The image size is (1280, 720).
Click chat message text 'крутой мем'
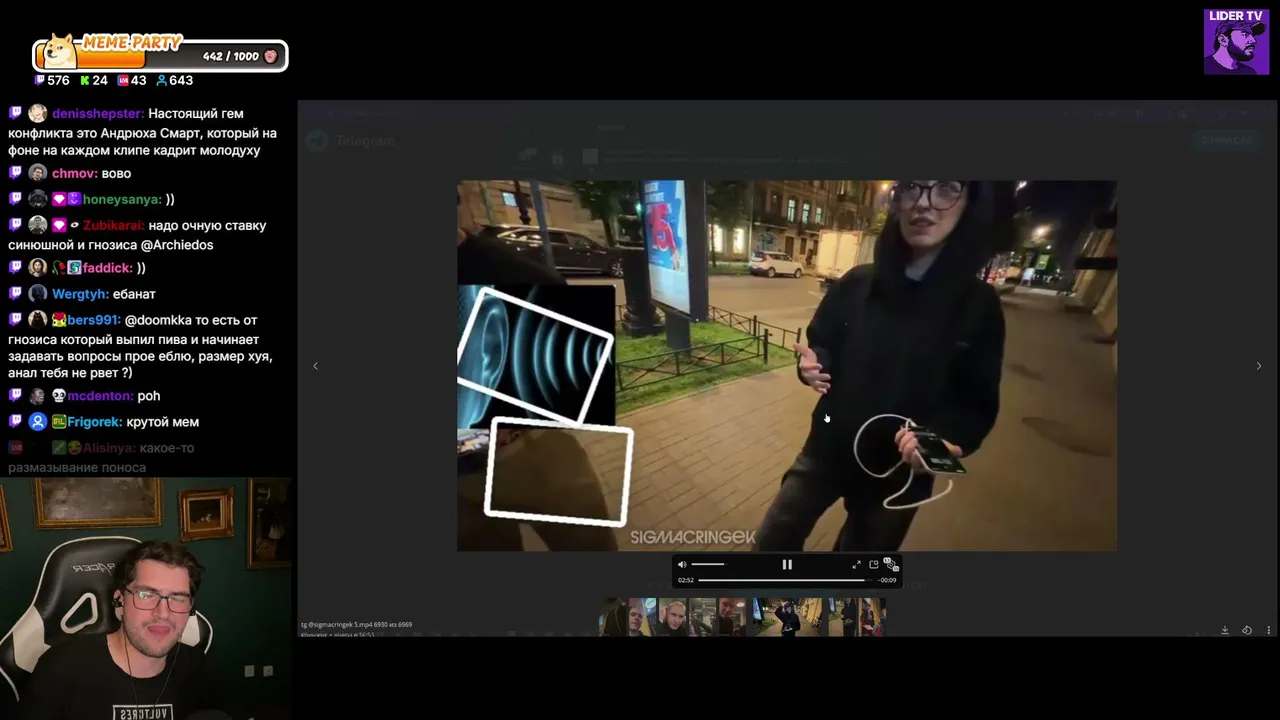[162, 422]
